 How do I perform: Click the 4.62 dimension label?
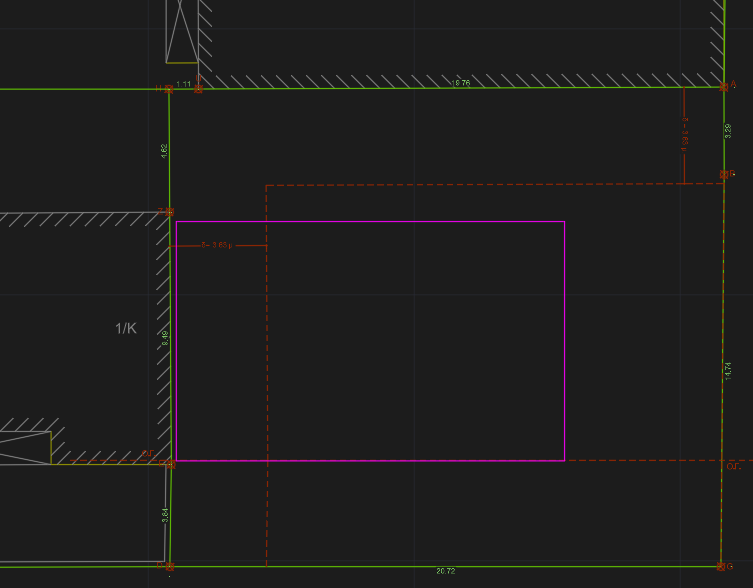click(164, 150)
